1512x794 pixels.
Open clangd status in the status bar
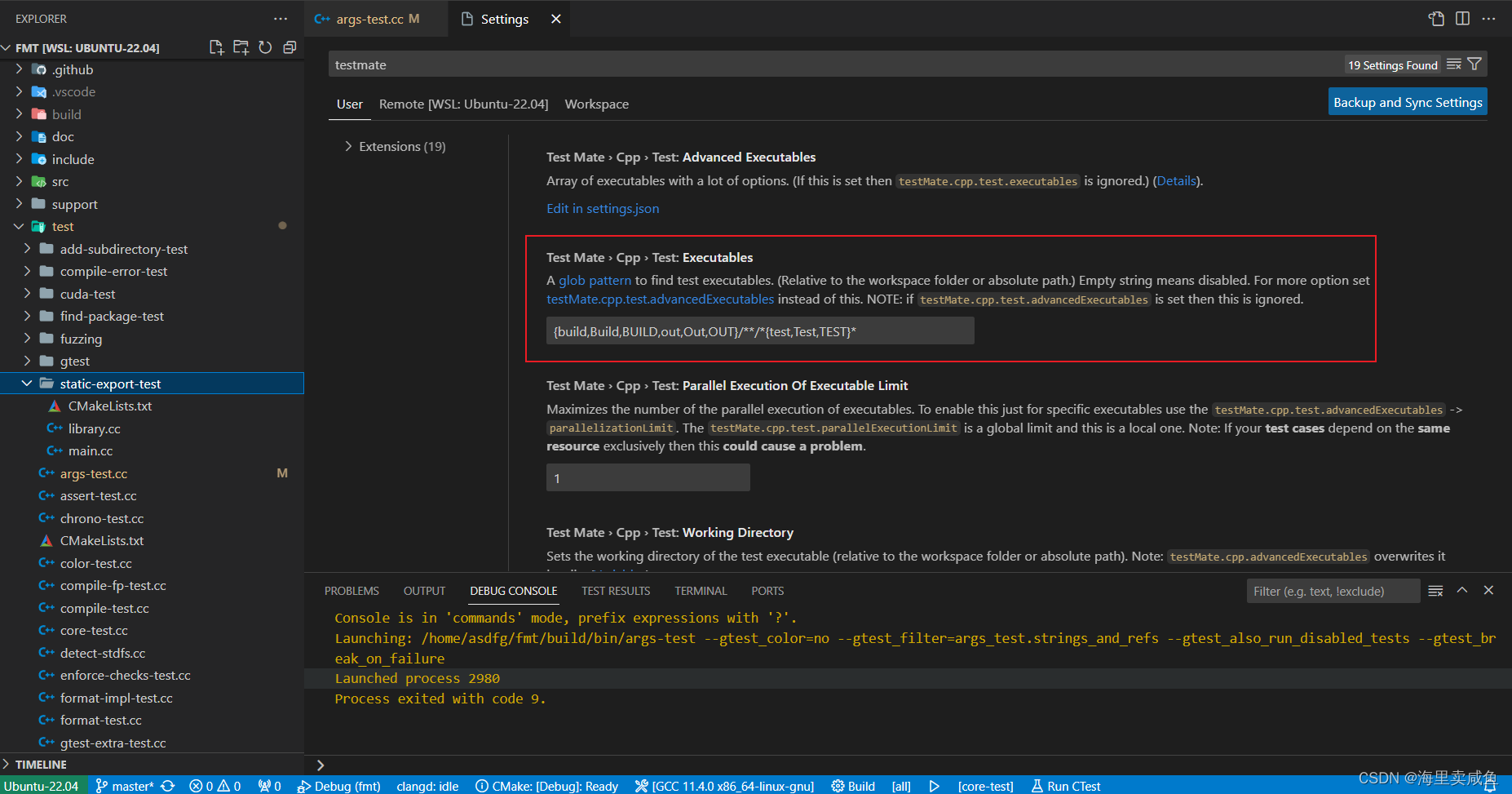click(427, 786)
